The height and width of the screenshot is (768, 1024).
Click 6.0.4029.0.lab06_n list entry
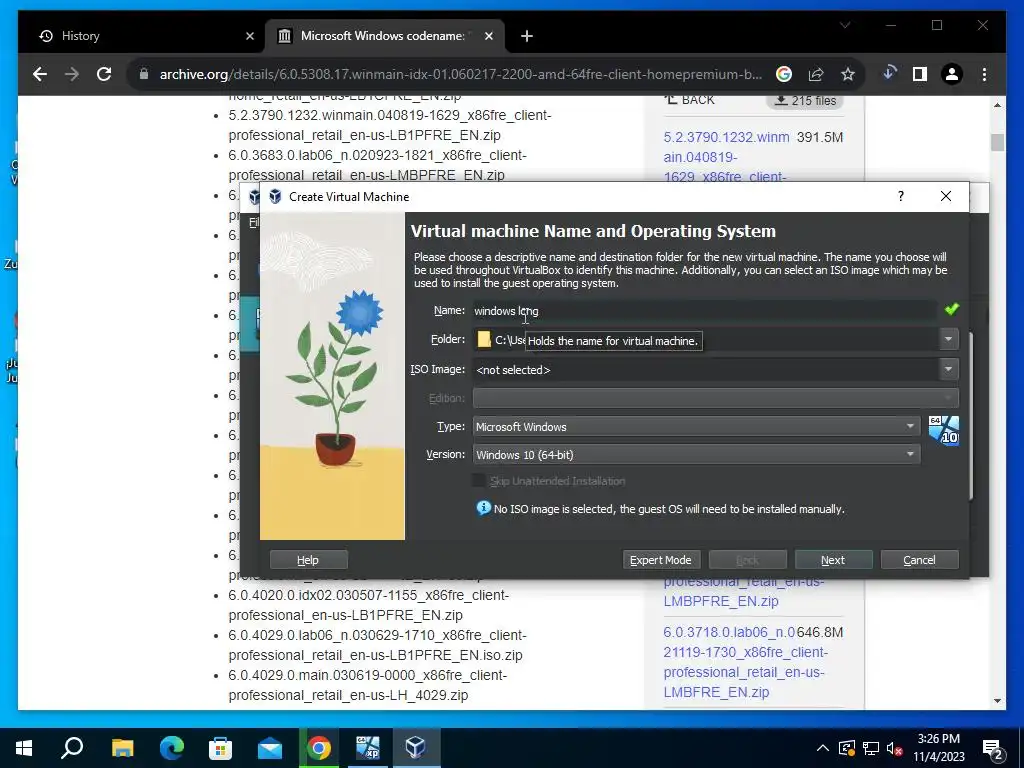(377, 645)
